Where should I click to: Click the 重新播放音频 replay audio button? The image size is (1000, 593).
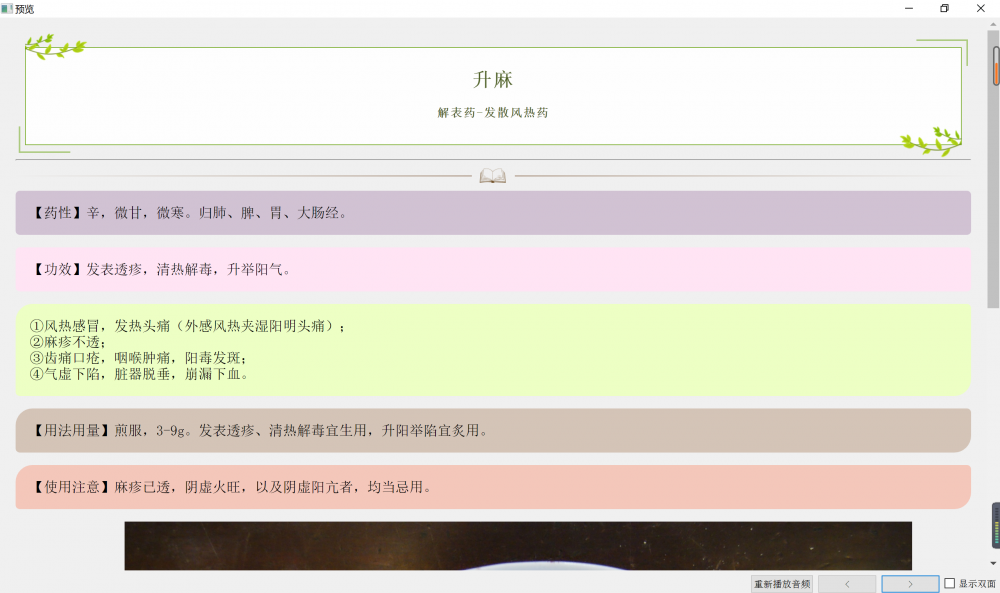pyautogui.click(x=782, y=583)
